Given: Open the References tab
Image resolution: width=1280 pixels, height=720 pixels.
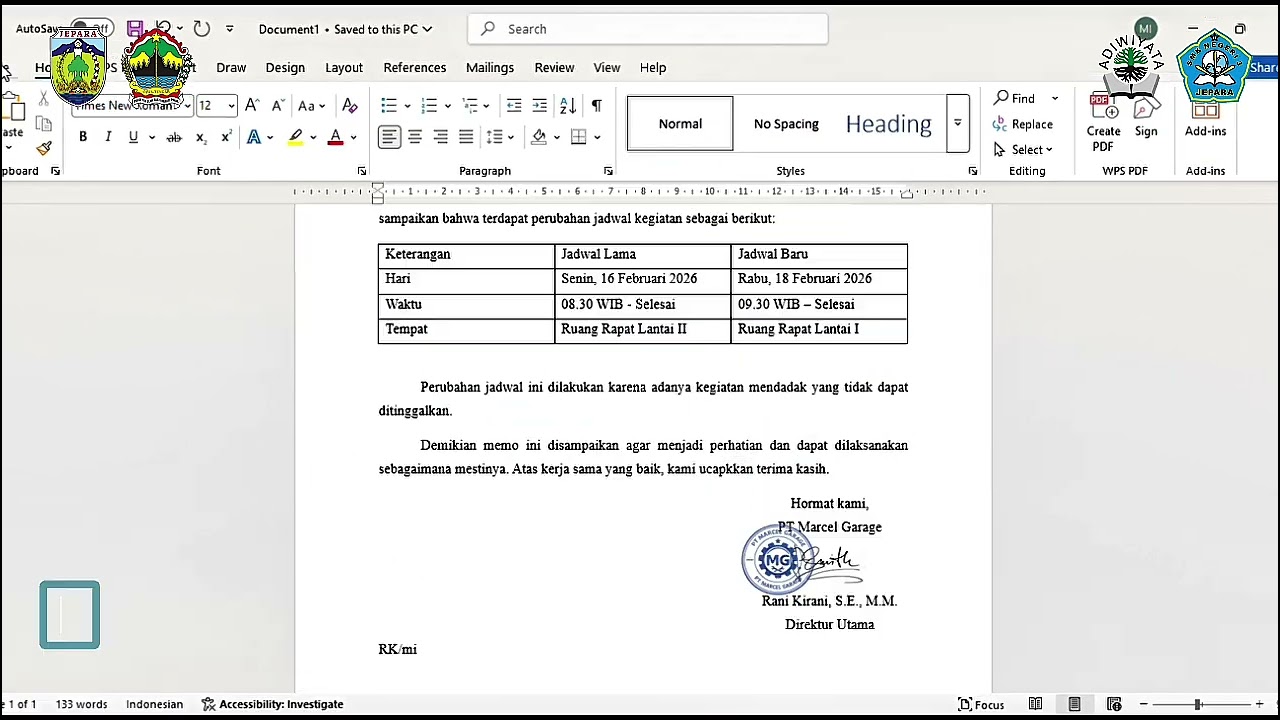Looking at the screenshot, I should tap(415, 68).
